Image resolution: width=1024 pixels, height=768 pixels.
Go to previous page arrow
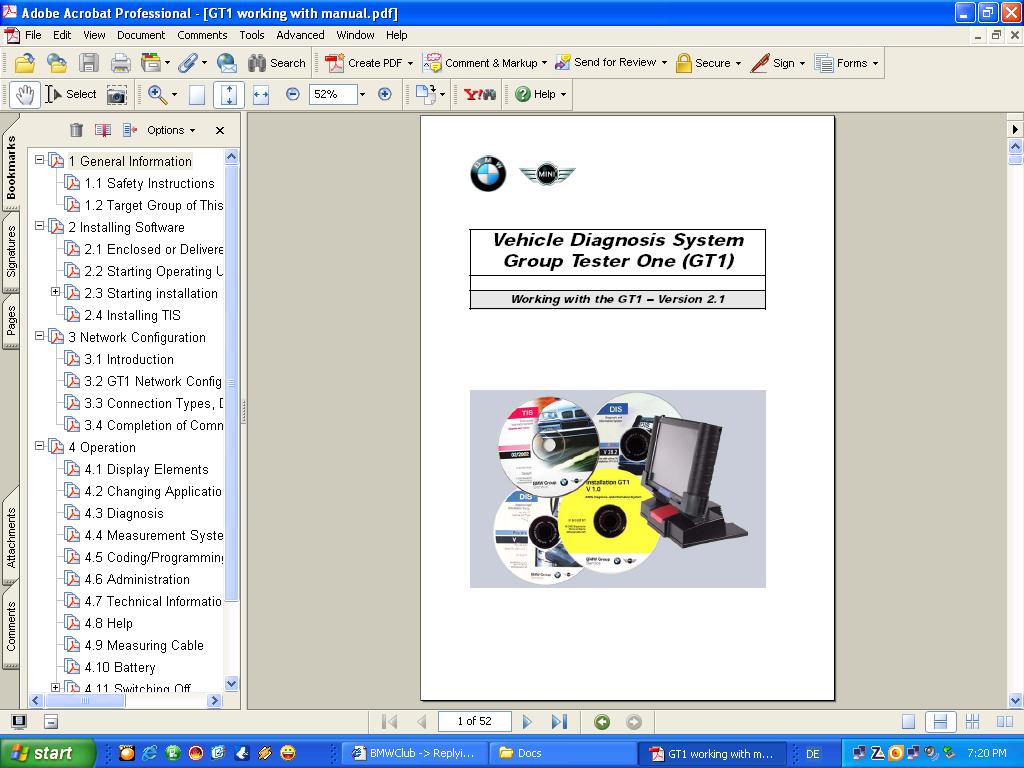click(422, 722)
